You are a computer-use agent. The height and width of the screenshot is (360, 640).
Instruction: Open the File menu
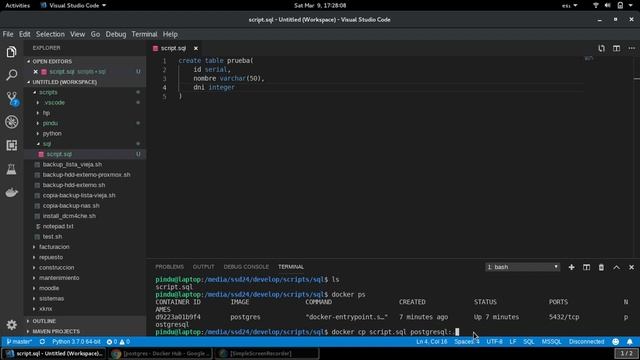[8, 34]
